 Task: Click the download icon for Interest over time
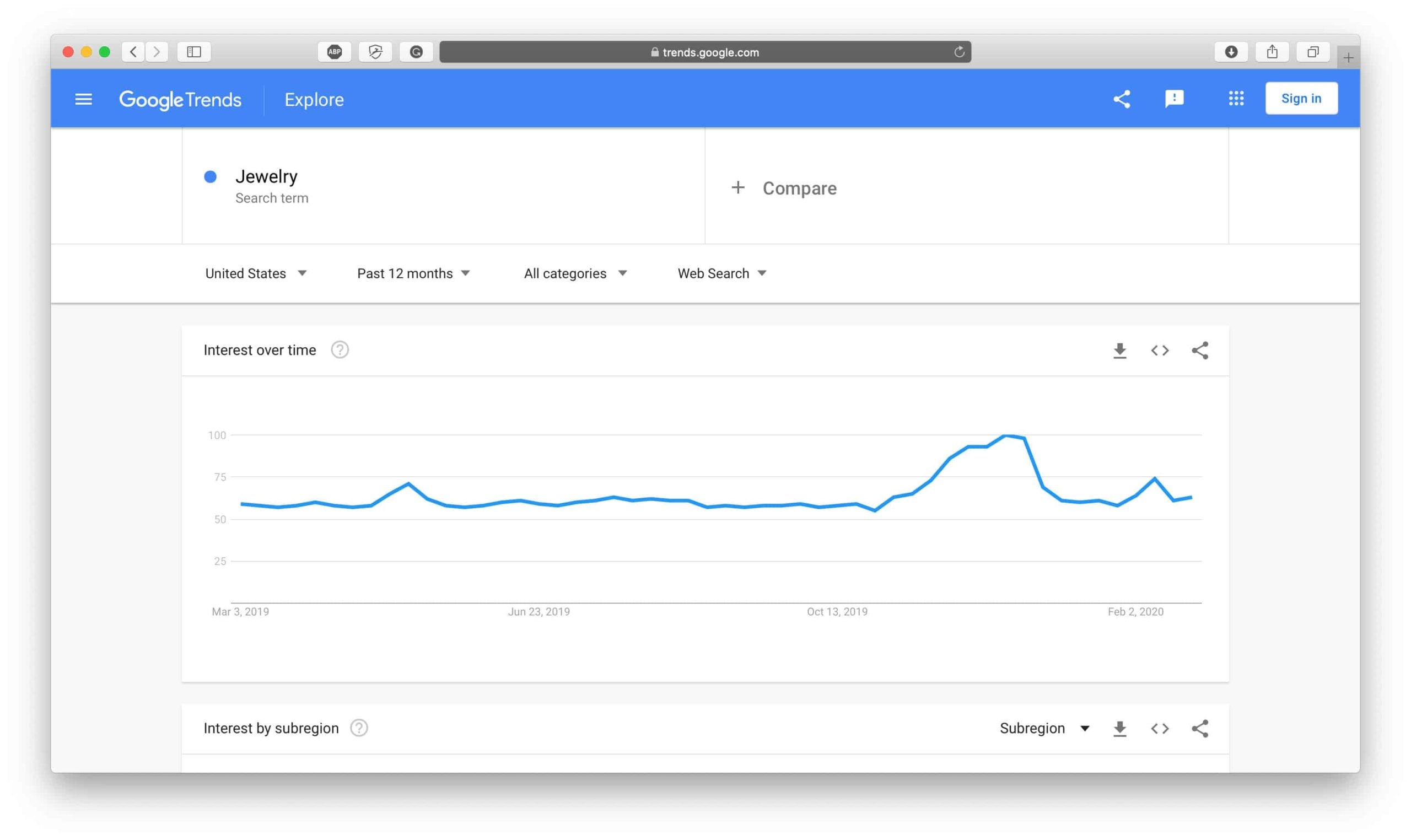click(x=1120, y=350)
